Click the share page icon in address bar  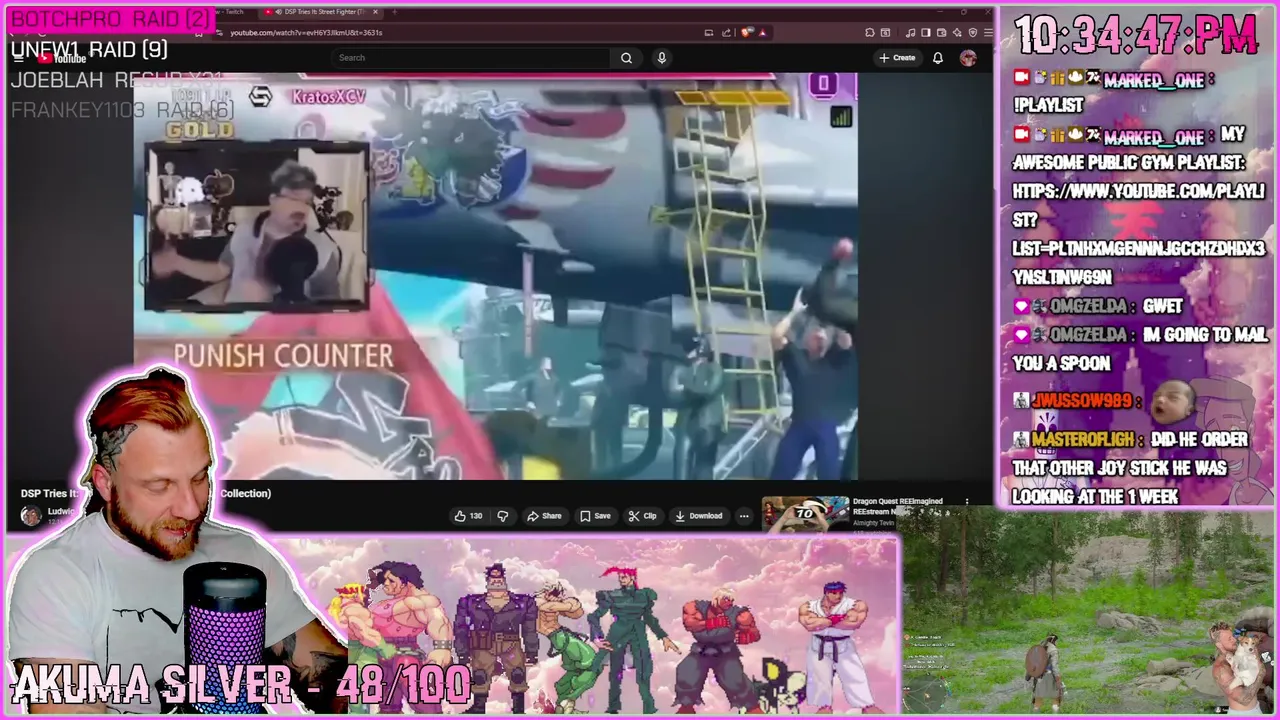727,33
